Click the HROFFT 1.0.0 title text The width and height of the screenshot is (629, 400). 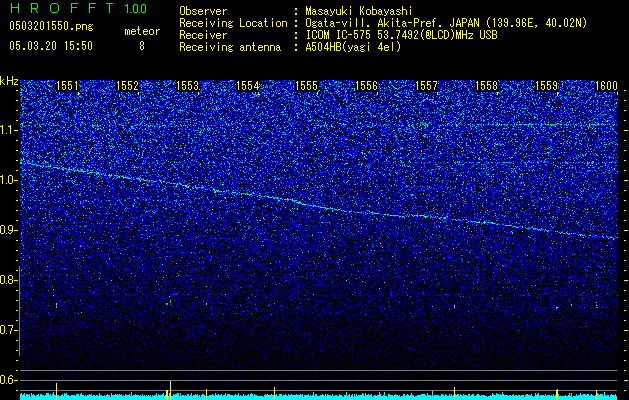(x=78, y=8)
